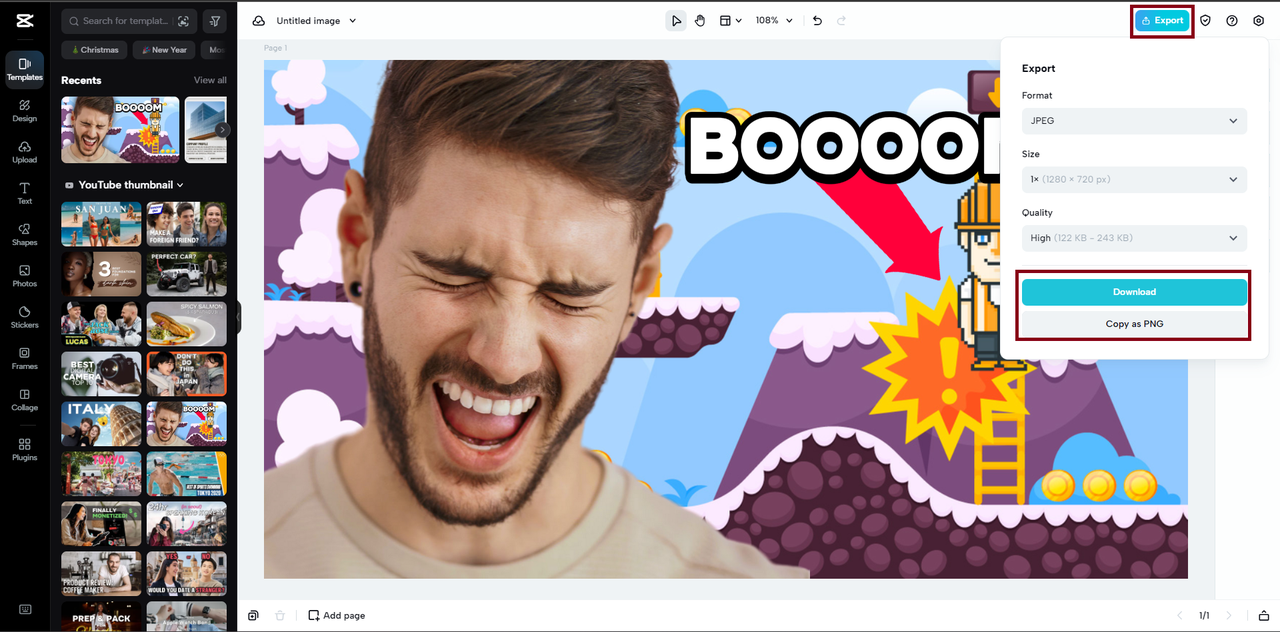1280x632 pixels.
Task: Select the Christmas category chip
Action: click(x=94, y=50)
